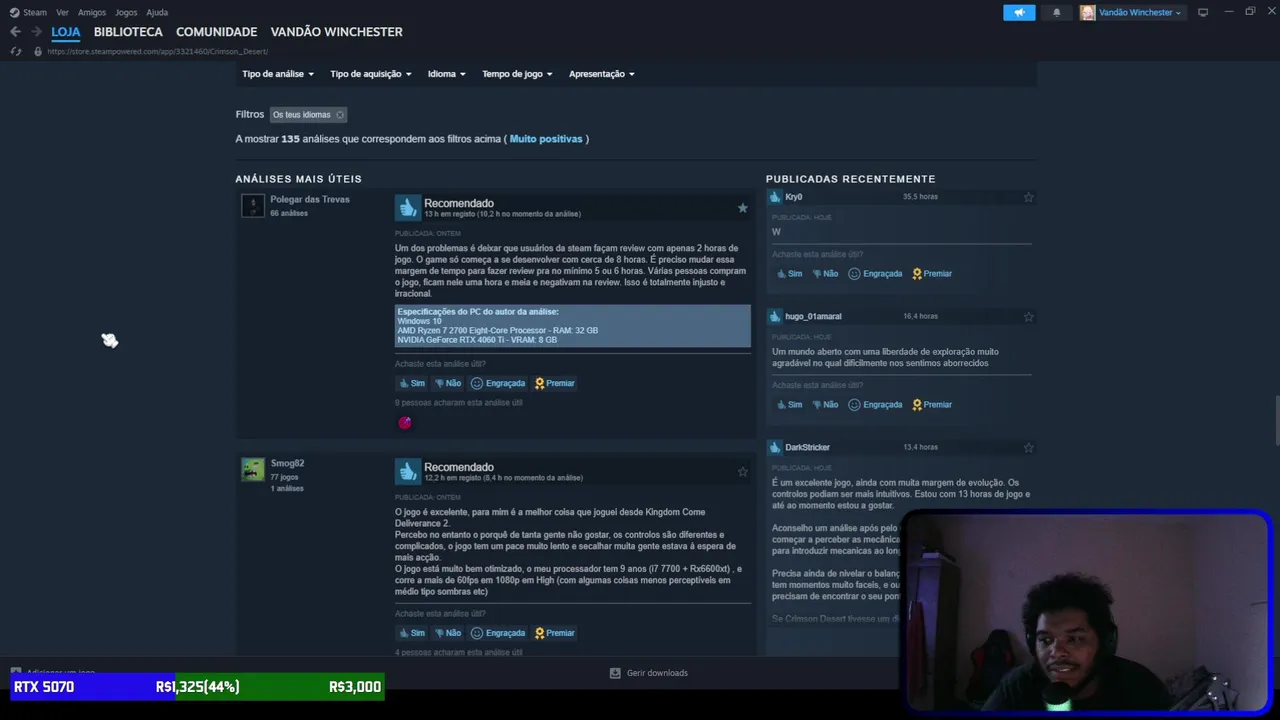Switch to Big Picture mode with monitor icon

[1203, 12]
